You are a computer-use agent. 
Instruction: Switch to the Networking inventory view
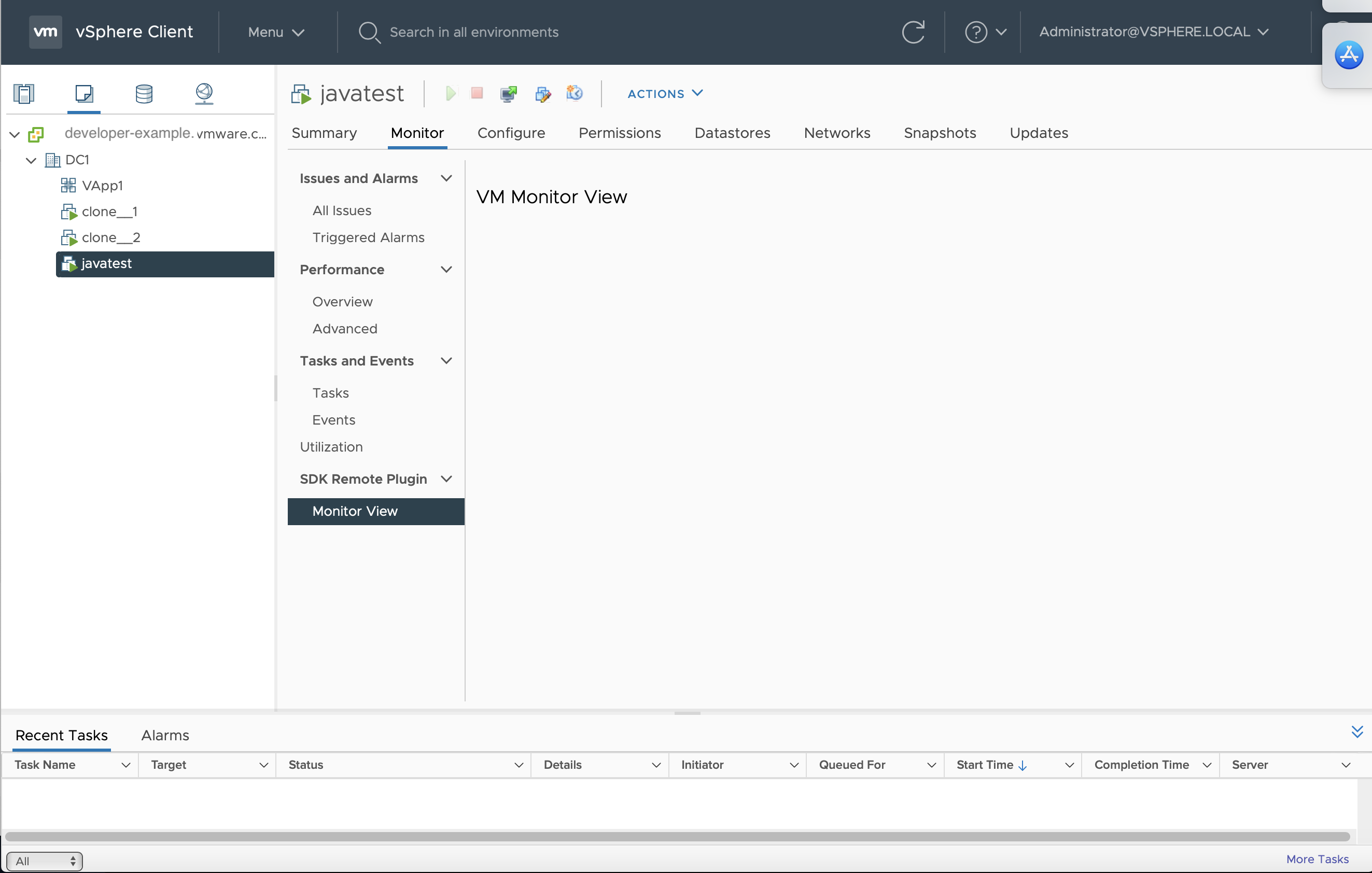204,93
